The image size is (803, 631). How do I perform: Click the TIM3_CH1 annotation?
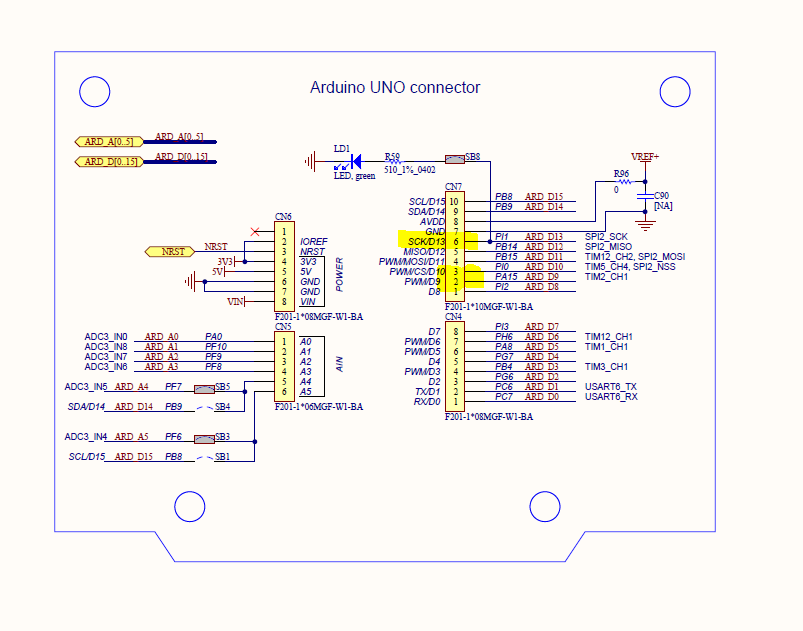point(606,367)
